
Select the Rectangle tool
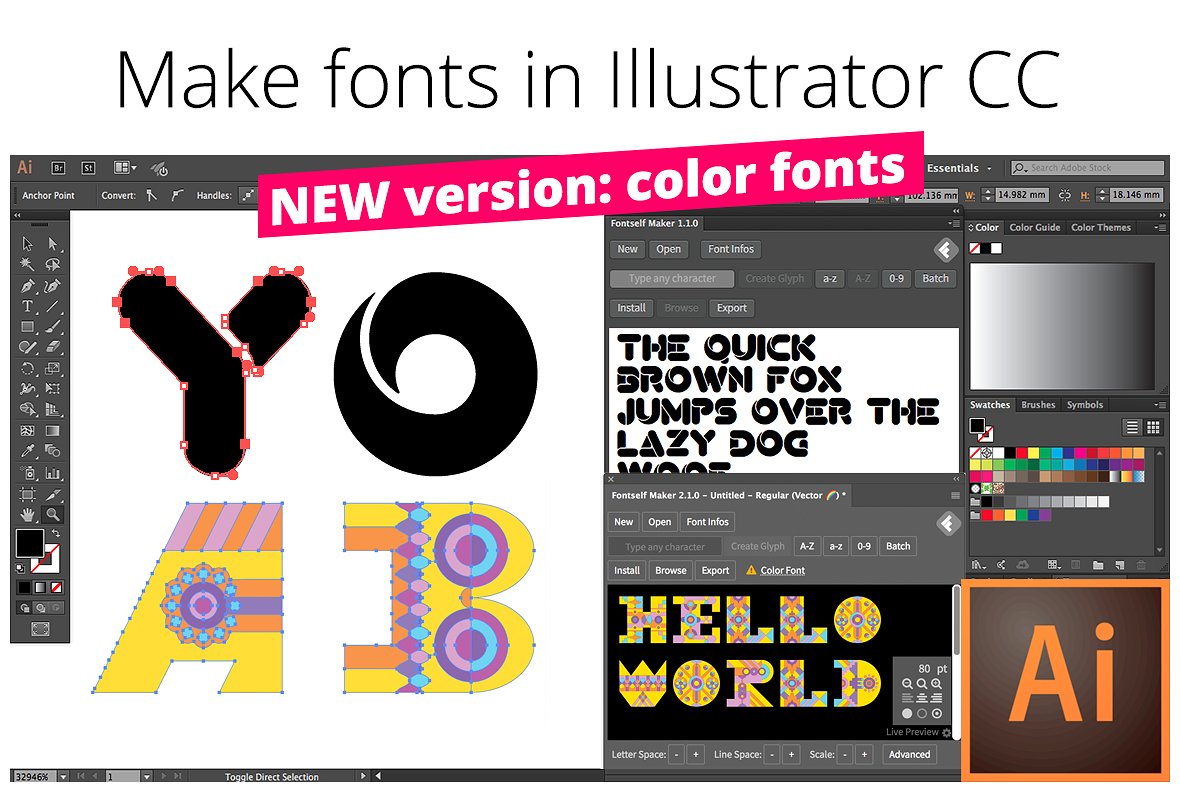[x=28, y=327]
